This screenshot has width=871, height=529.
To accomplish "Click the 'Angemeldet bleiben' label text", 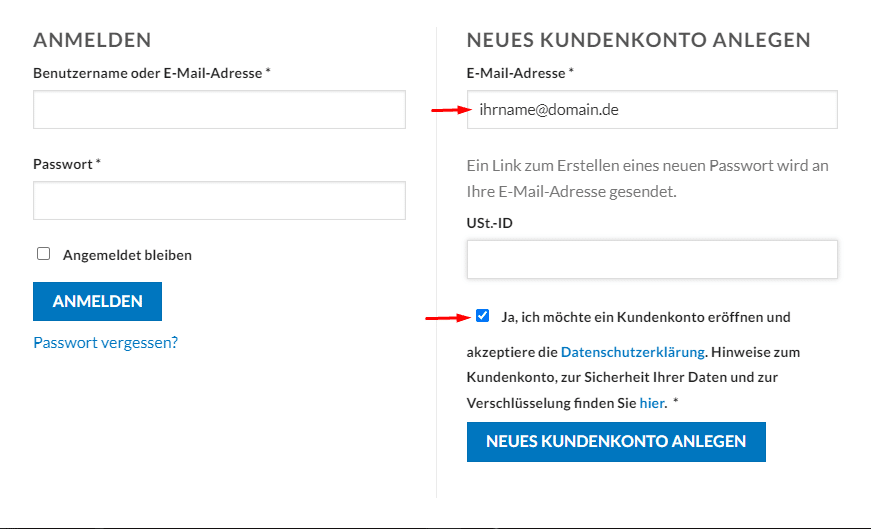I will pyautogui.click(x=127, y=255).
